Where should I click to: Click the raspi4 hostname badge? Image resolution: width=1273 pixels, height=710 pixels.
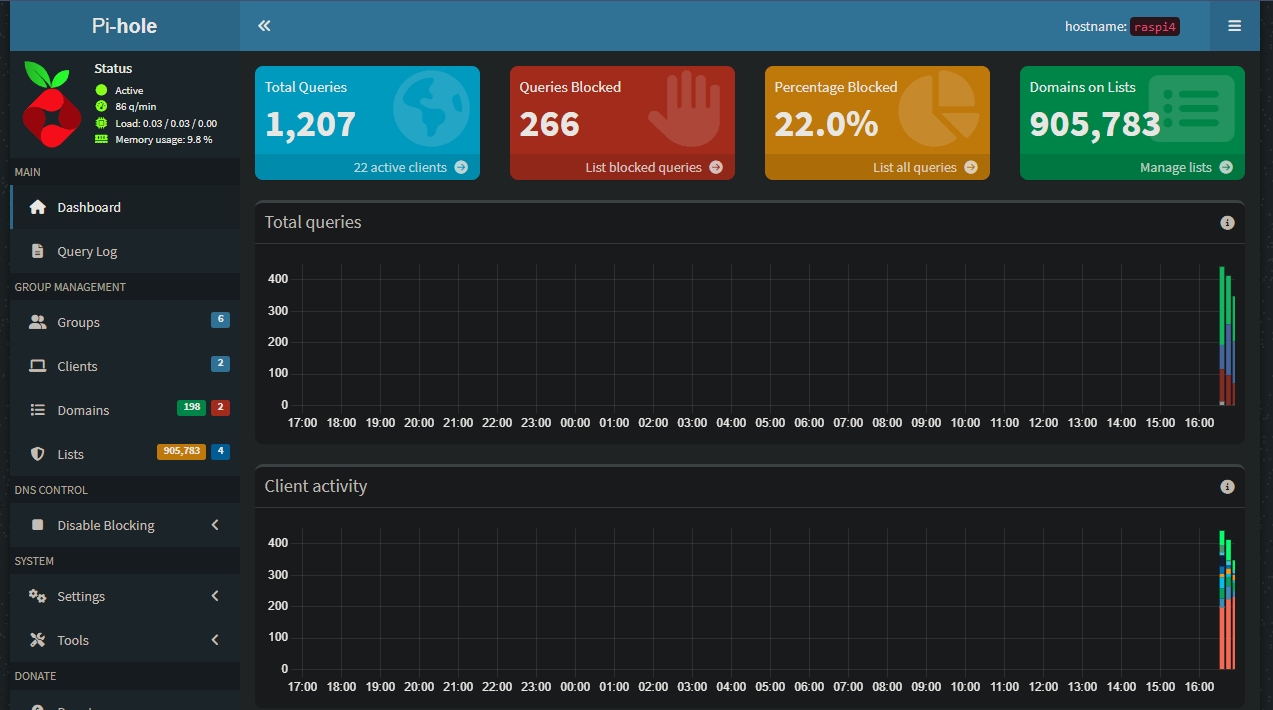pos(1155,26)
